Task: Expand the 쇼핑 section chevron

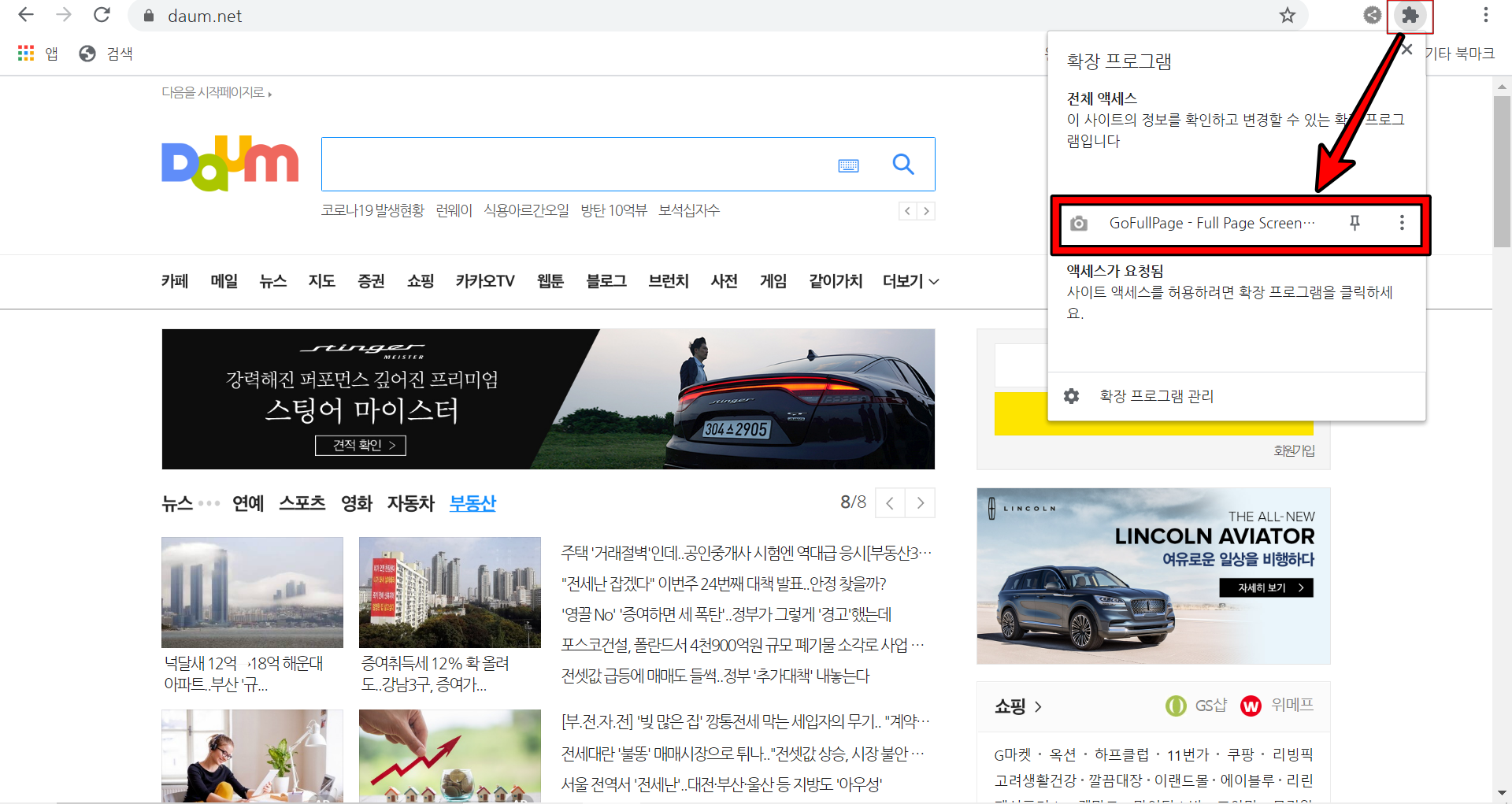Action: pos(1038,706)
